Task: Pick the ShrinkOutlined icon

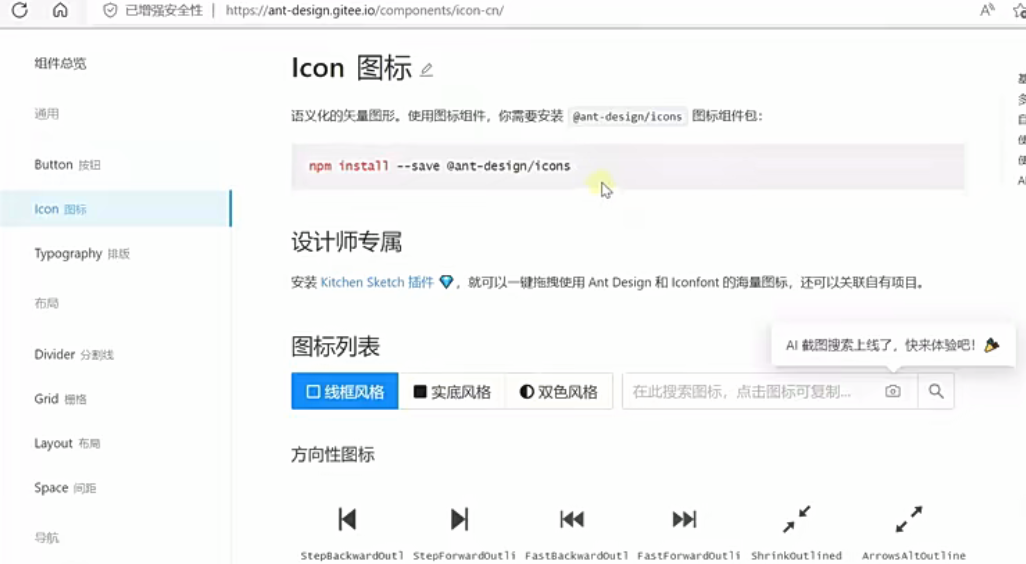Action: pyautogui.click(x=797, y=519)
